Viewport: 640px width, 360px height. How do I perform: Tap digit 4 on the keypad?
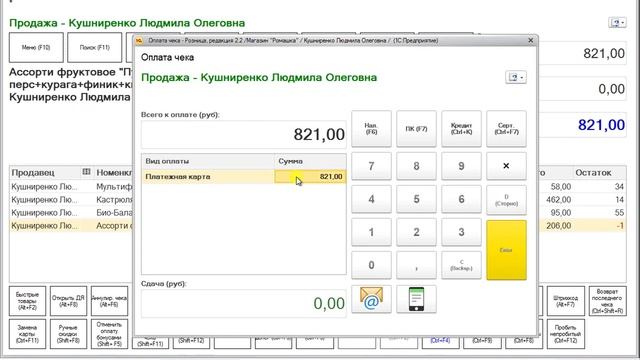point(371,199)
